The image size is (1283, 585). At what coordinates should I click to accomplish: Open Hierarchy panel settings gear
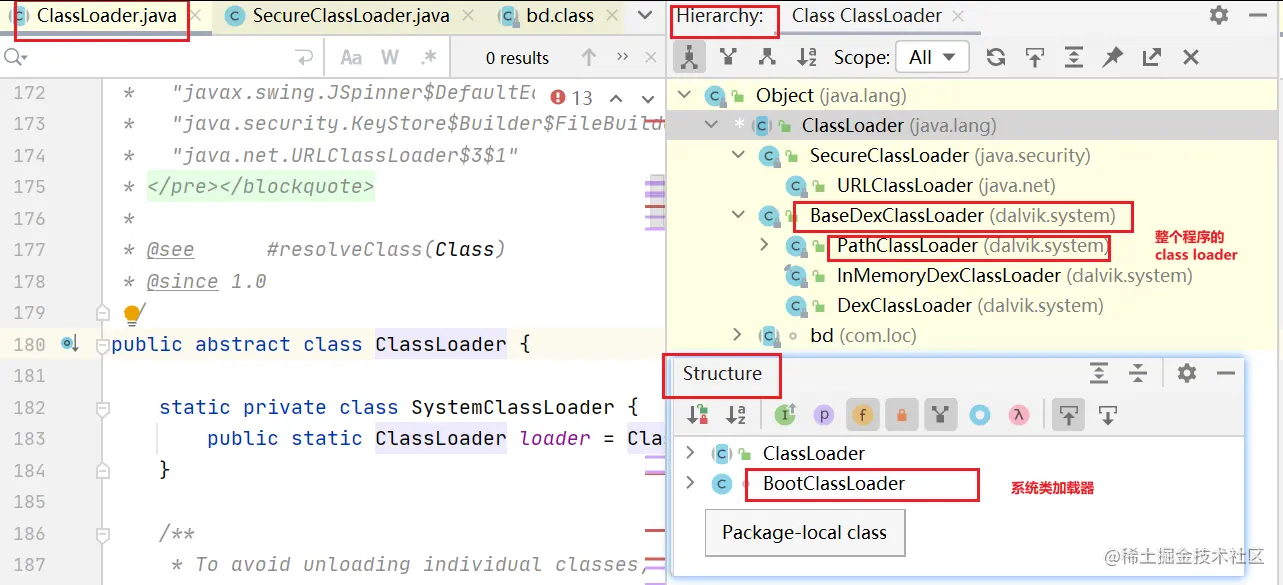pos(1218,15)
